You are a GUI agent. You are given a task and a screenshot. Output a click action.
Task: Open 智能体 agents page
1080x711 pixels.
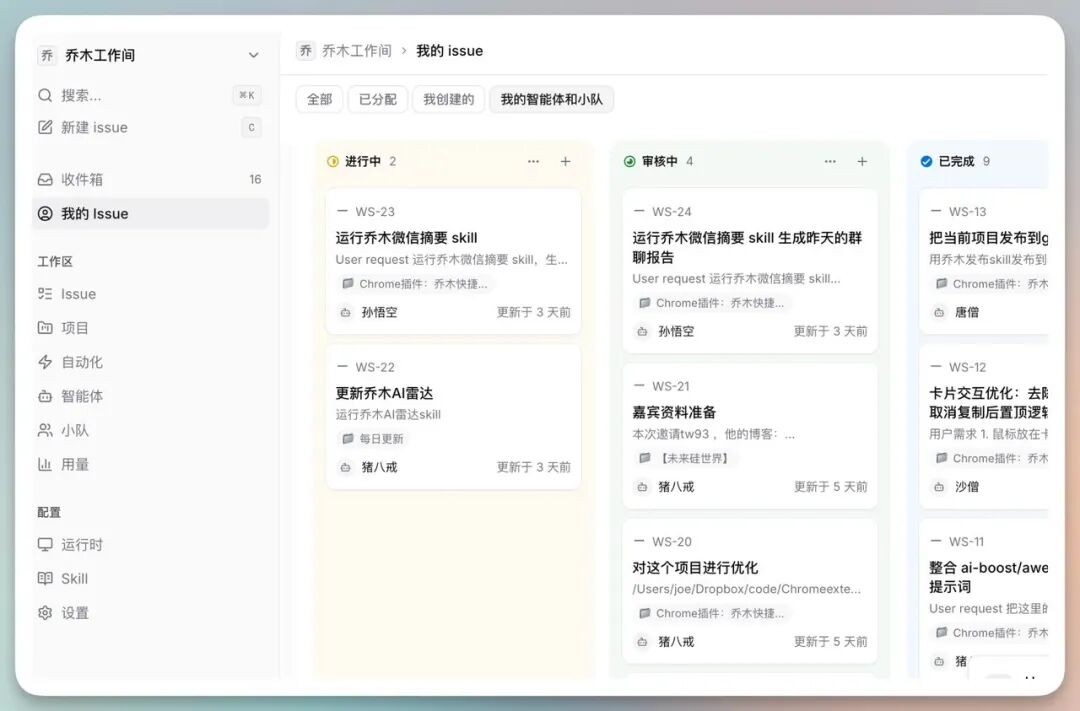pyautogui.click(x=150, y=396)
